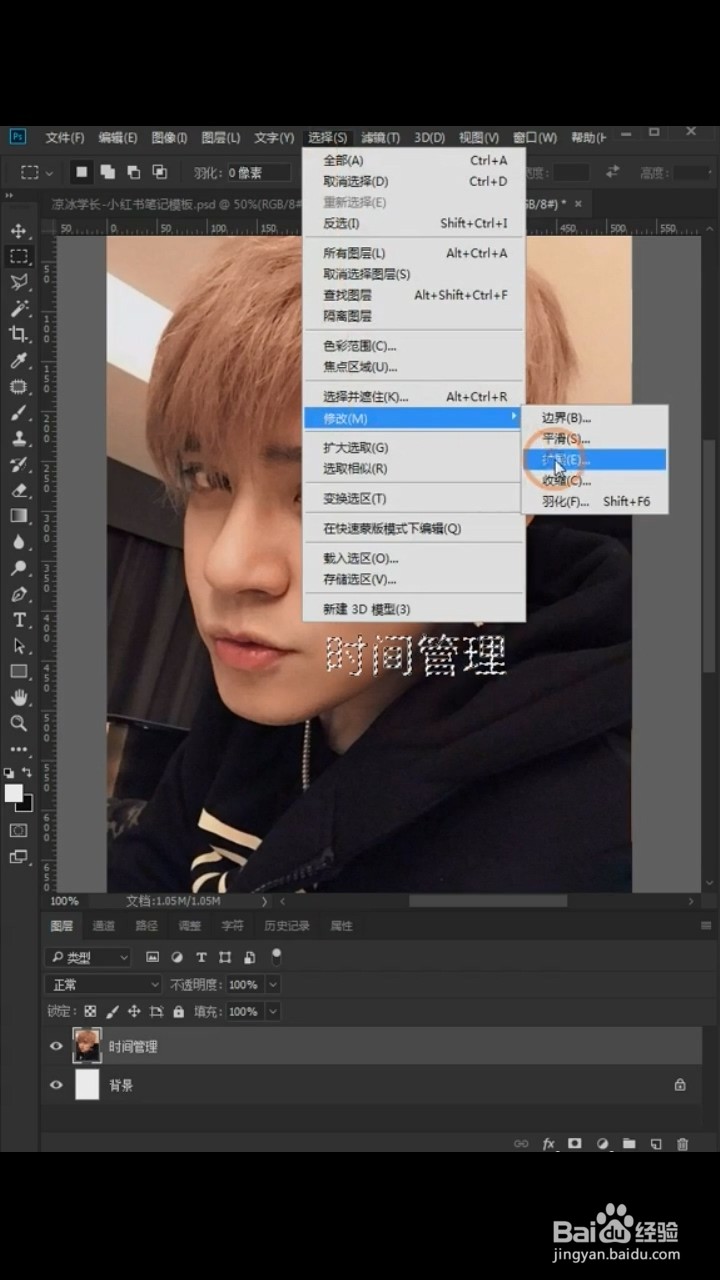
Task: Add a layer mask
Action: click(576, 1143)
